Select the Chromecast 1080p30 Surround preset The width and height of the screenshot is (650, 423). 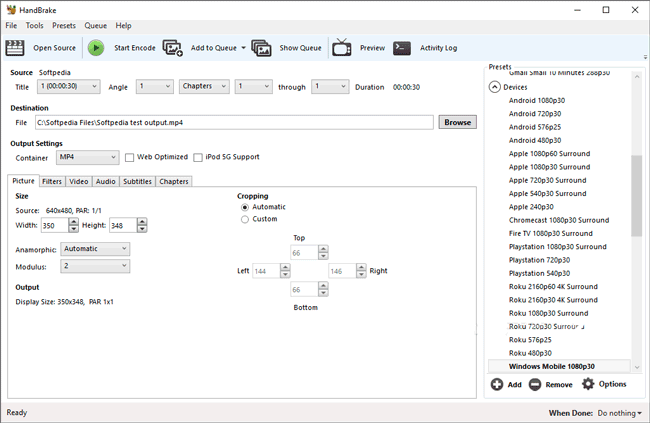558,219
